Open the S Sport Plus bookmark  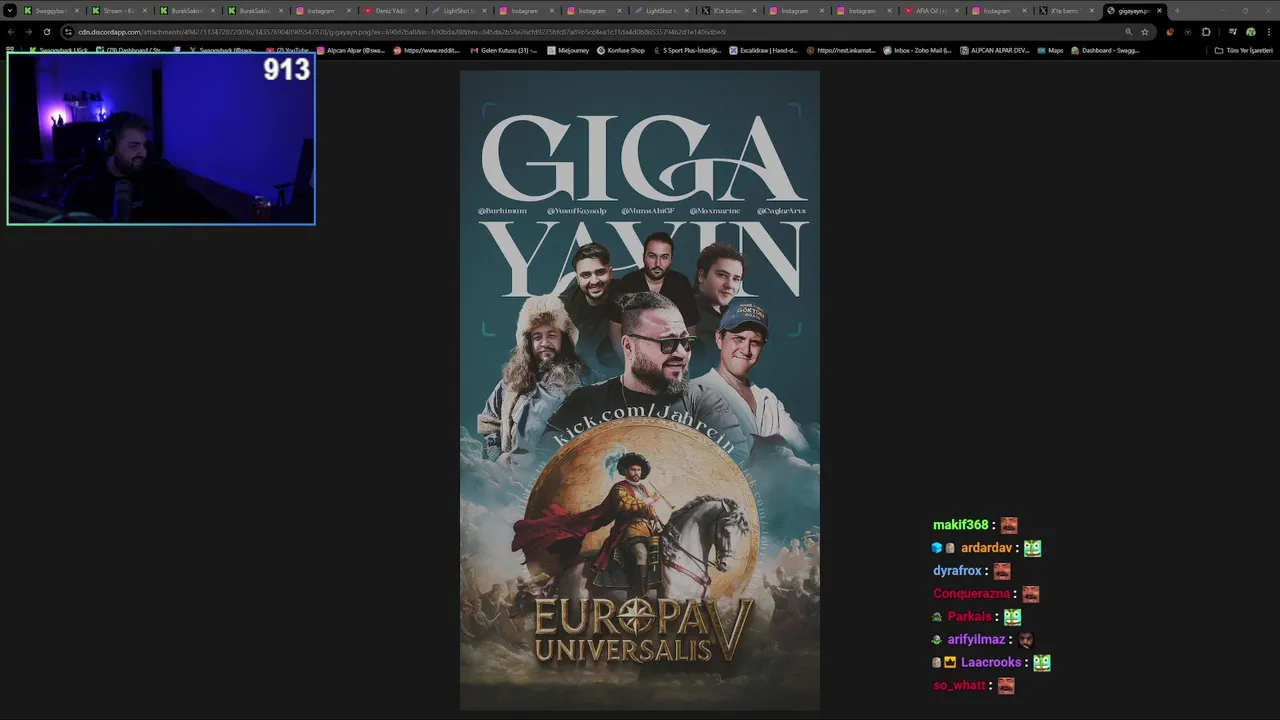click(687, 50)
